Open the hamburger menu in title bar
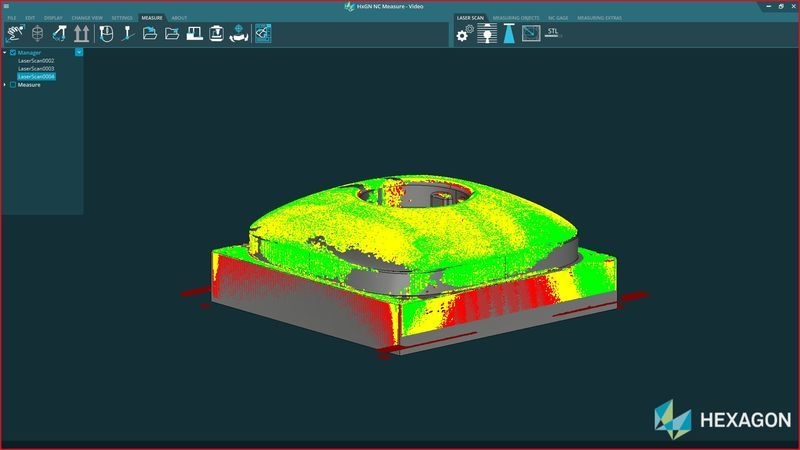The image size is (800, 450). 6,6
